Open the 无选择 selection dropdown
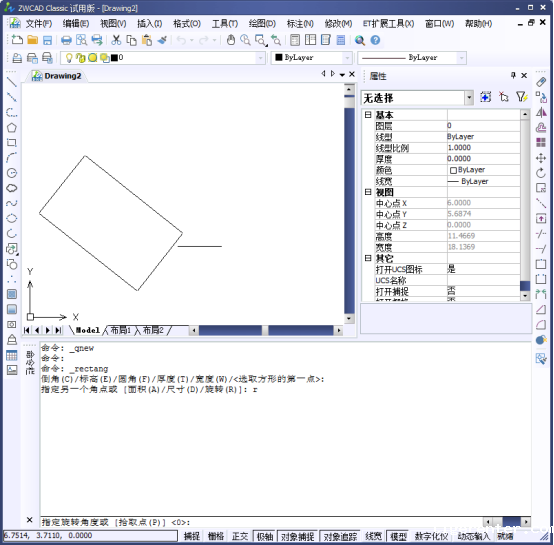 (x=469, y=98)
